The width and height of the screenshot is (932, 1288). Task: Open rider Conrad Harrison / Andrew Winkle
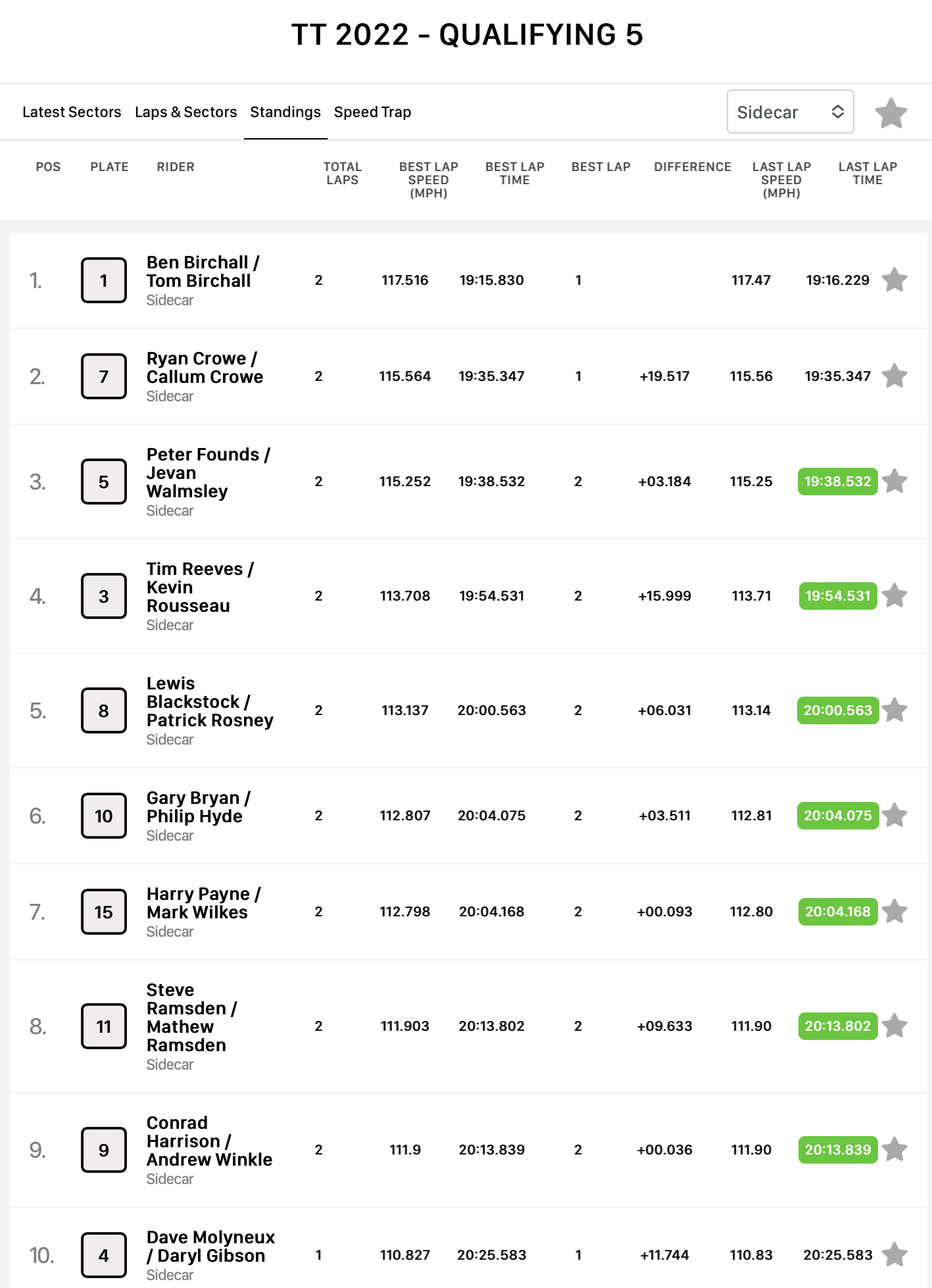[209, 1141]
